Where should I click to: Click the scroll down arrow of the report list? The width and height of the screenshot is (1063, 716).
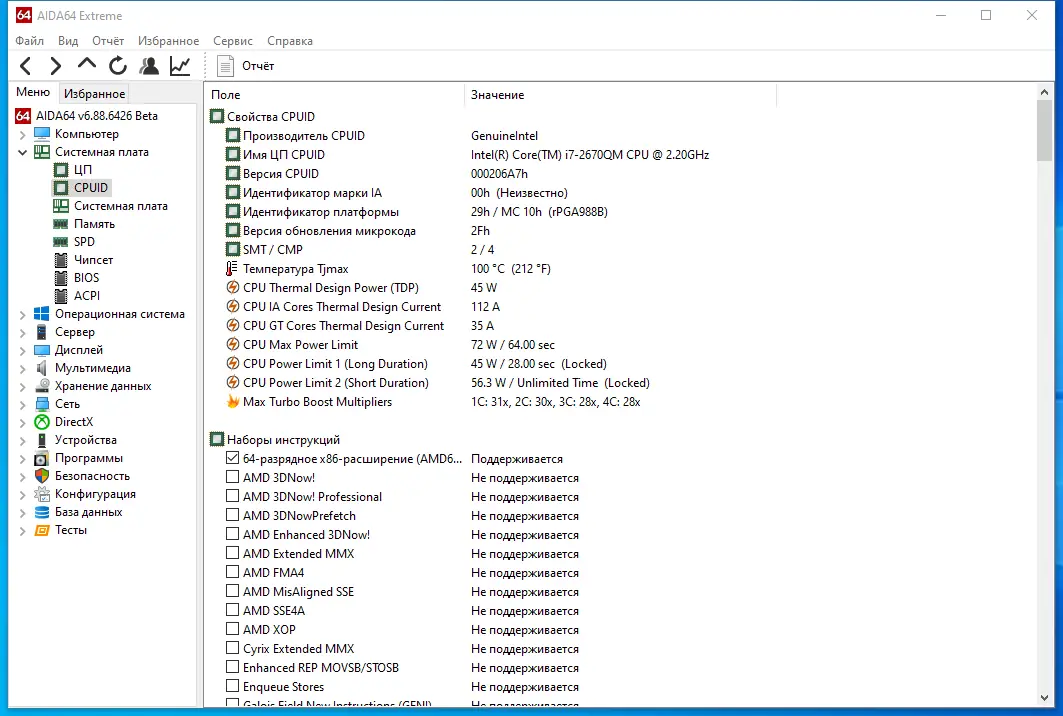coord(1044,698)
